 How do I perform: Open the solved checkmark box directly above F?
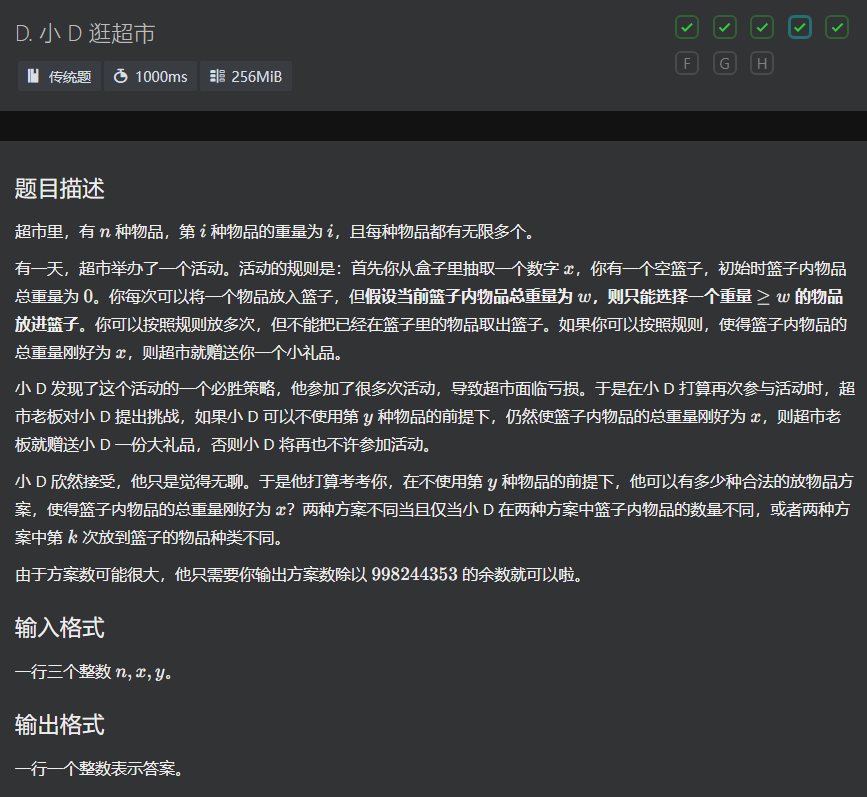pos(687,27)
